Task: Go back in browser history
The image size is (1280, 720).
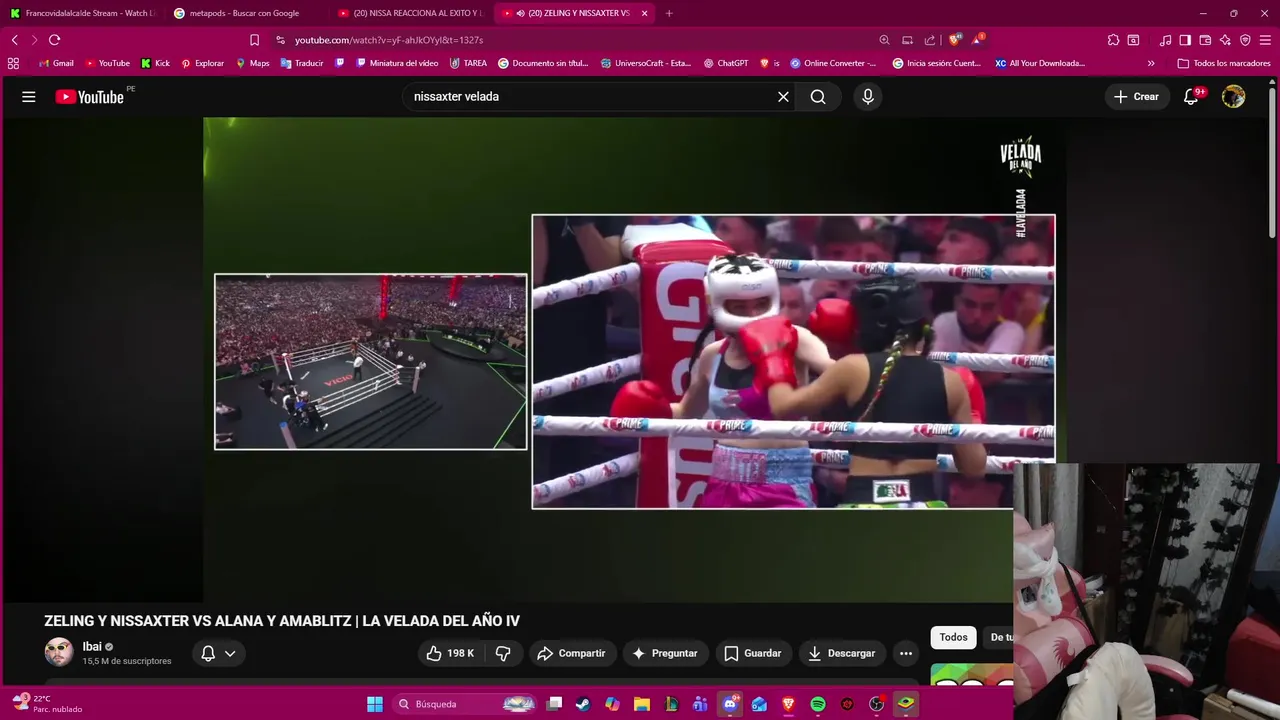Action: coord(14,40)
